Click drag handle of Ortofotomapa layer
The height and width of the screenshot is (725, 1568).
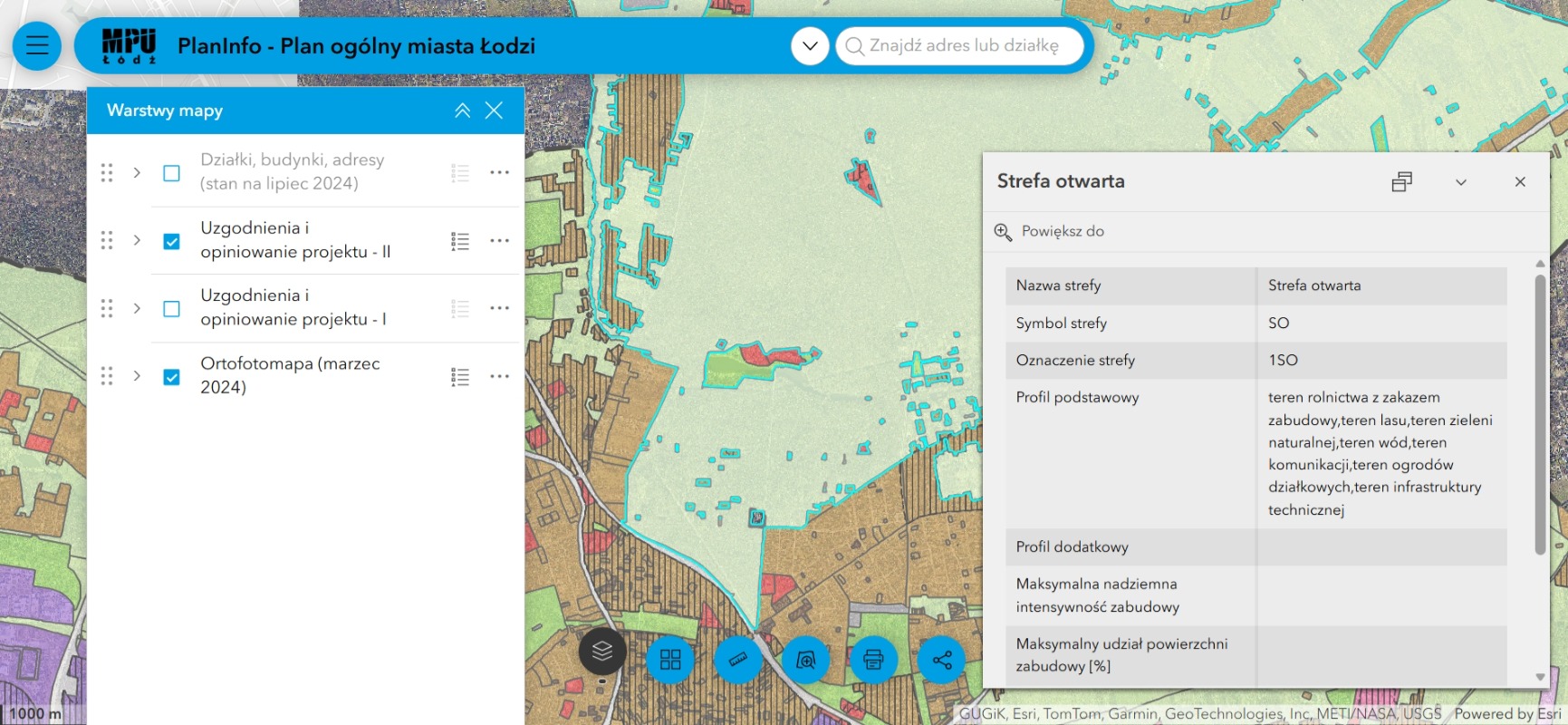click(x=107, y=375)
